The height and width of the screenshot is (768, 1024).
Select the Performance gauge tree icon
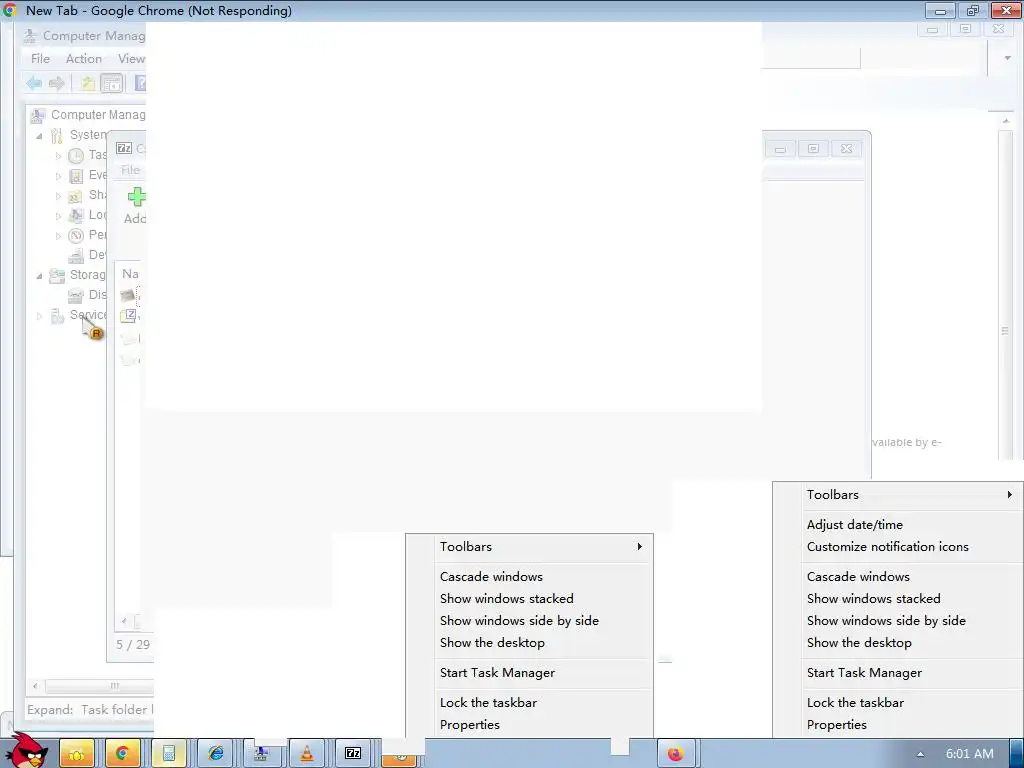[x=76, y=235]
